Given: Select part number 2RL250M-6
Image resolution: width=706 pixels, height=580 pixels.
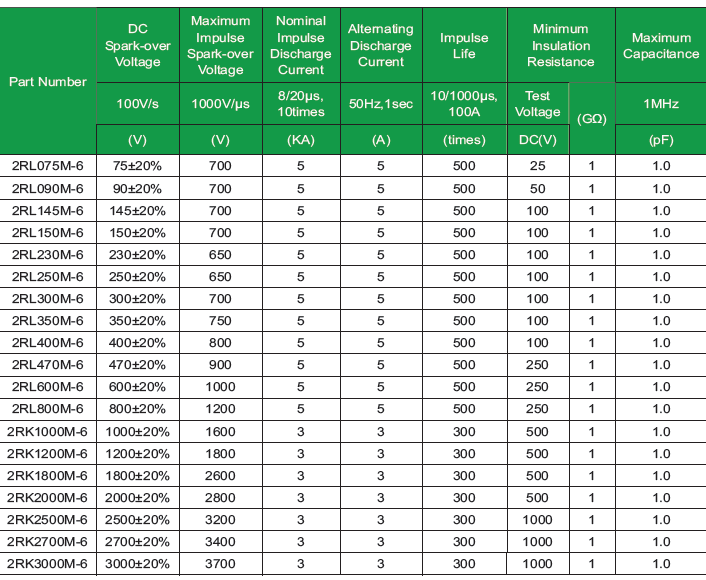Looking at the screenshot, I should coord(48,276).
